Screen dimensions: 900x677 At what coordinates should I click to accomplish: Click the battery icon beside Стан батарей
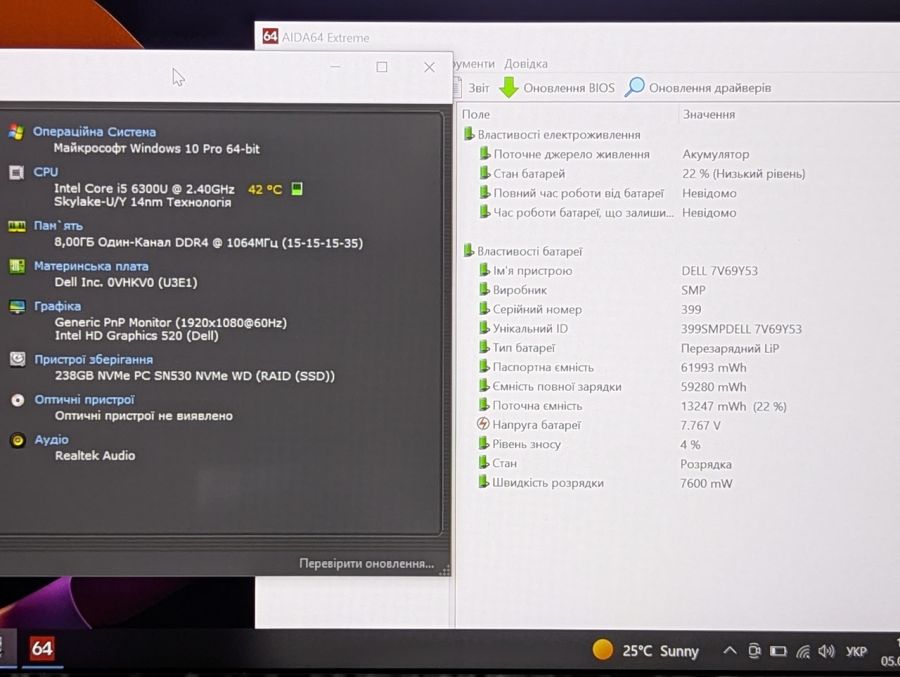[485, 173]
